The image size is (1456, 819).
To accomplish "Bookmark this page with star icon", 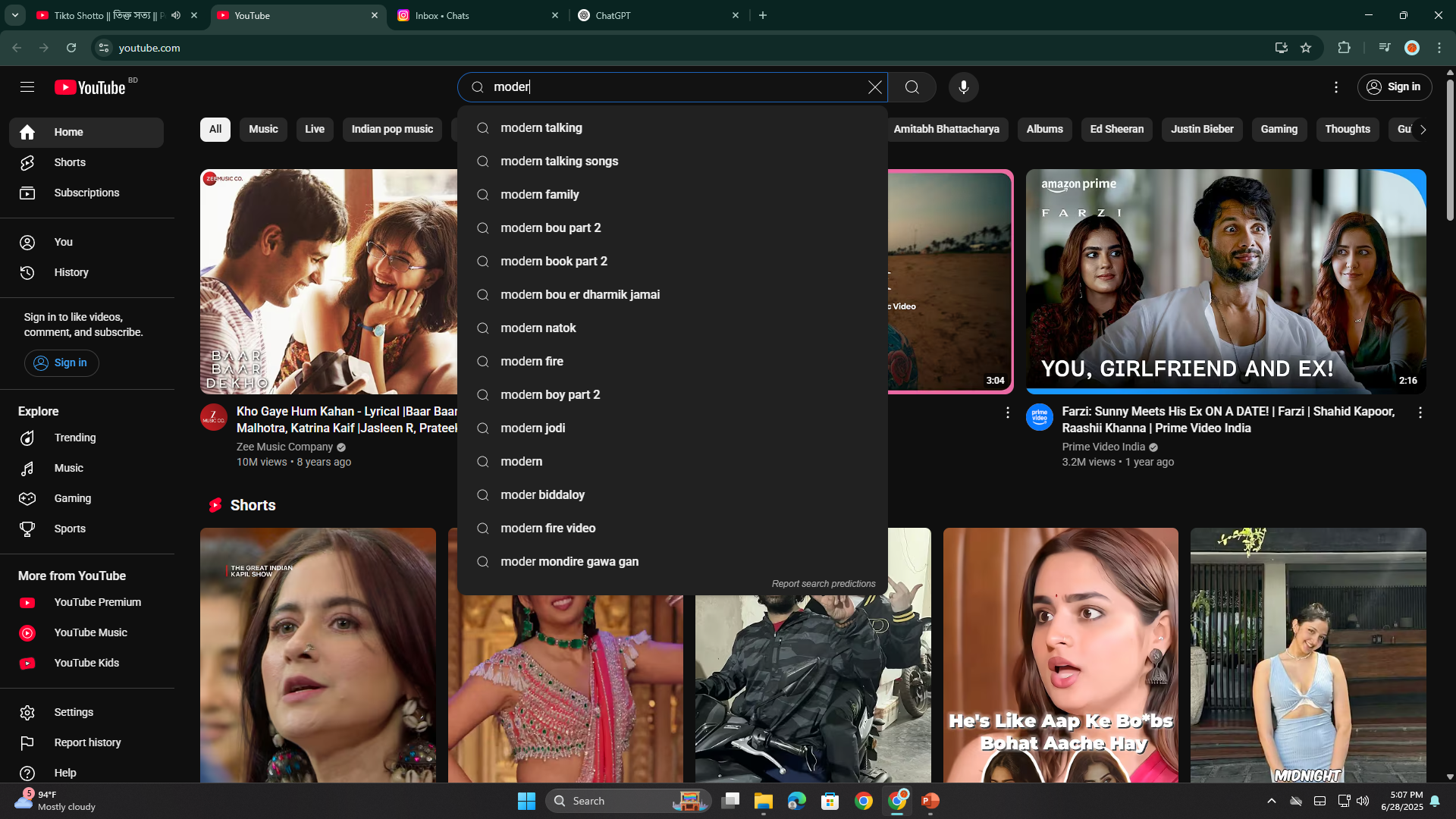I will [x=1306, y=48].
